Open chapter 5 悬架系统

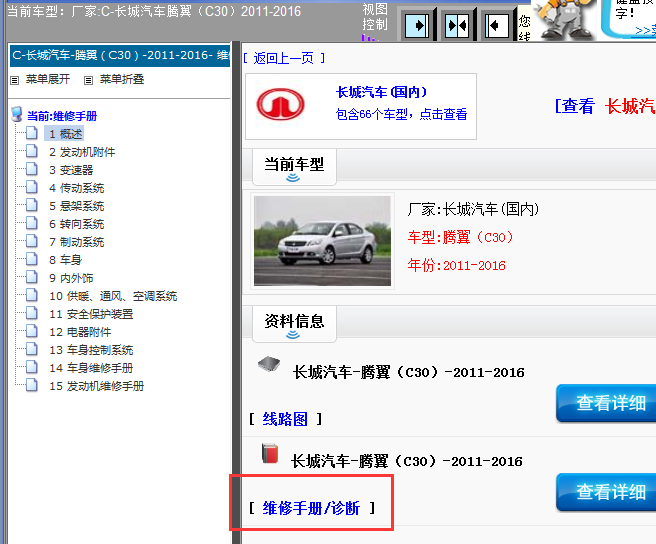click(77, 206)
